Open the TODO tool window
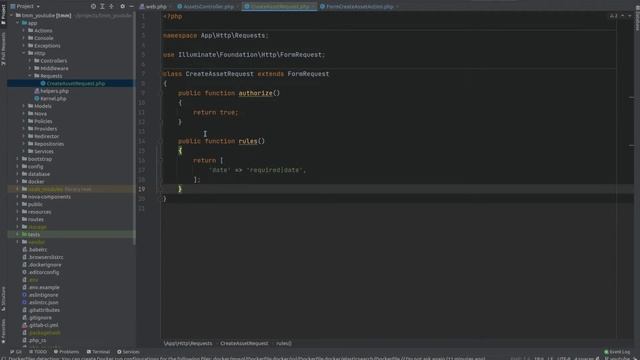 (38, 352)
